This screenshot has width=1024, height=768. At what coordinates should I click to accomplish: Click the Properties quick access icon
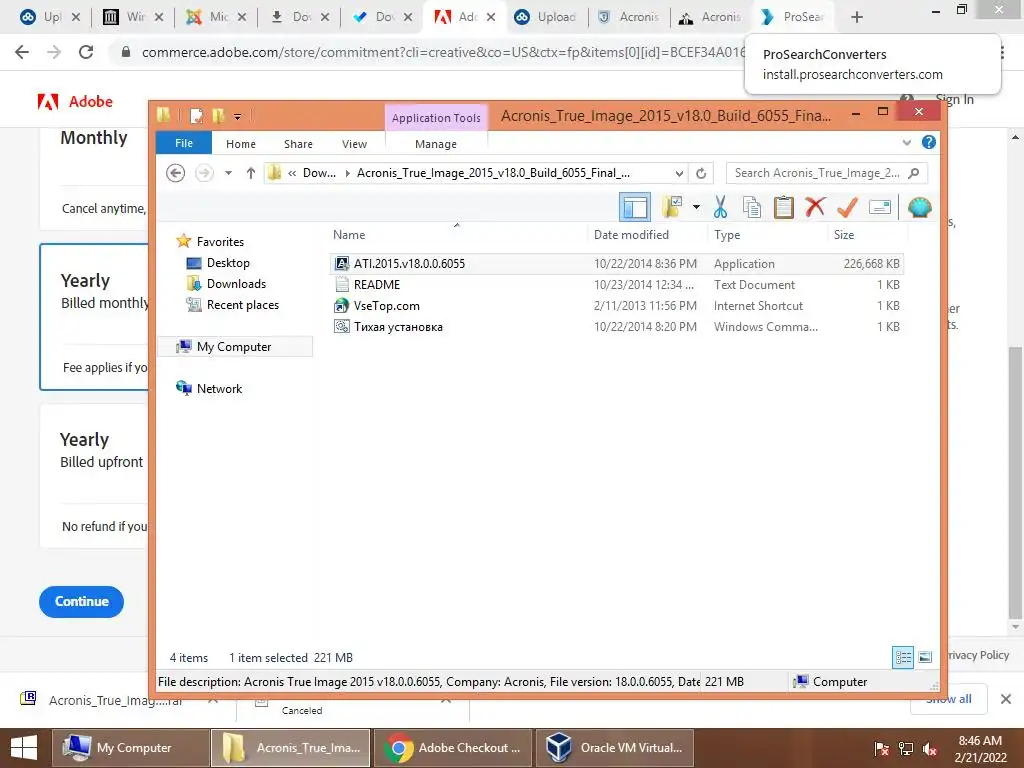[x=196, y=116]
